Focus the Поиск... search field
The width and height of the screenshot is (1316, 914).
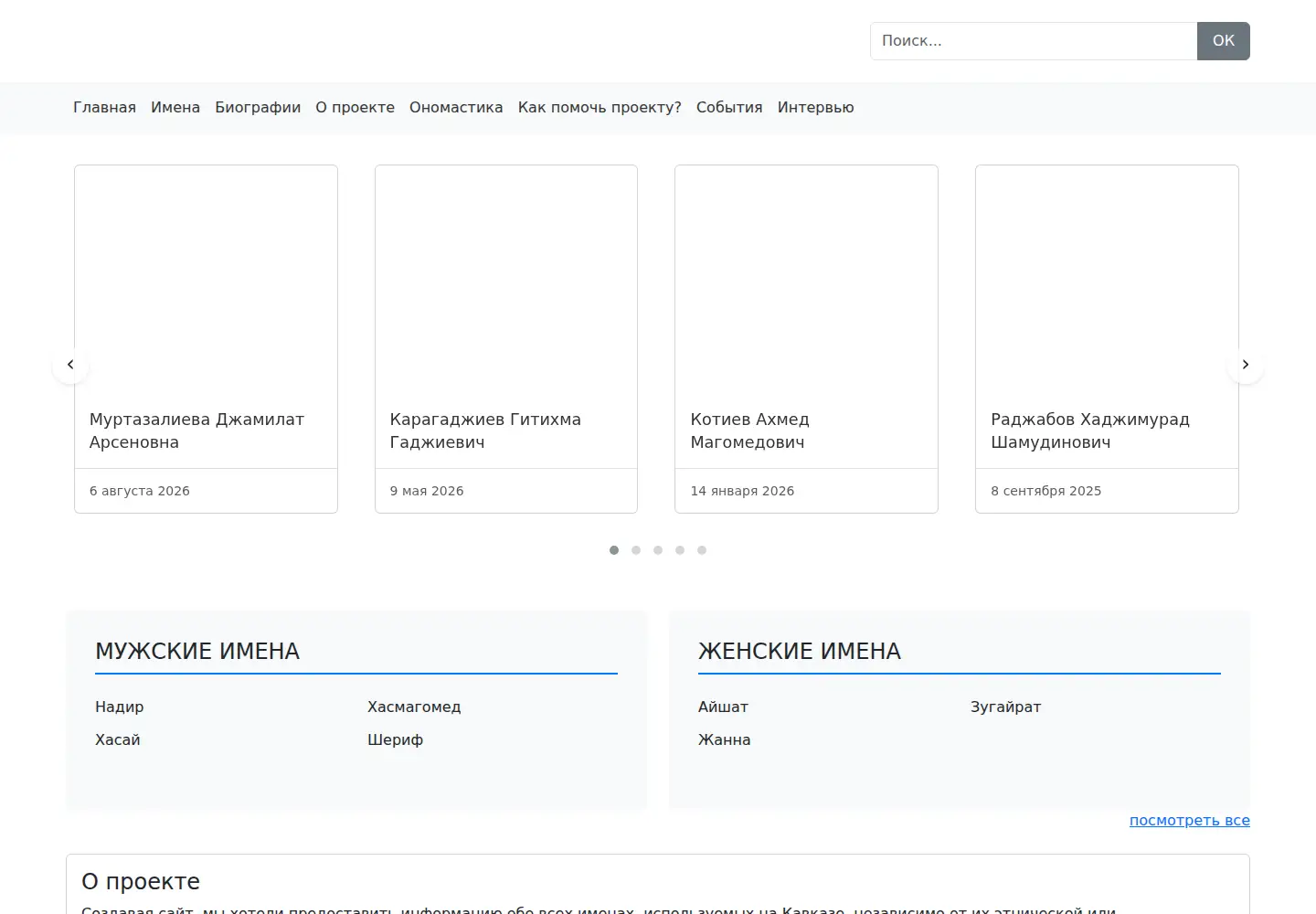[1034, 41]
